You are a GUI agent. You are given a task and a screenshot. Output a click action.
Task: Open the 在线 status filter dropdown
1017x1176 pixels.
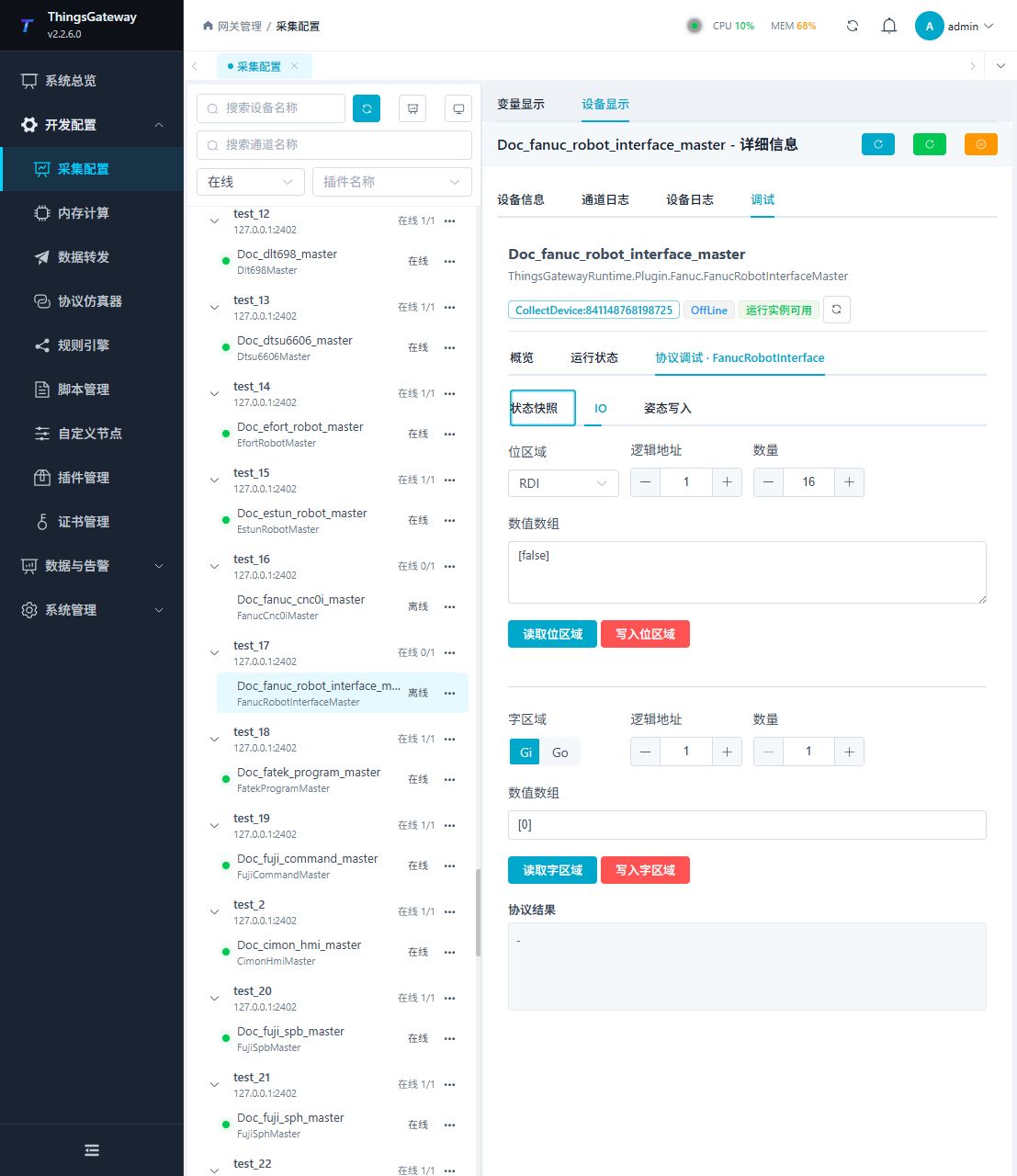tap(250, 182)
